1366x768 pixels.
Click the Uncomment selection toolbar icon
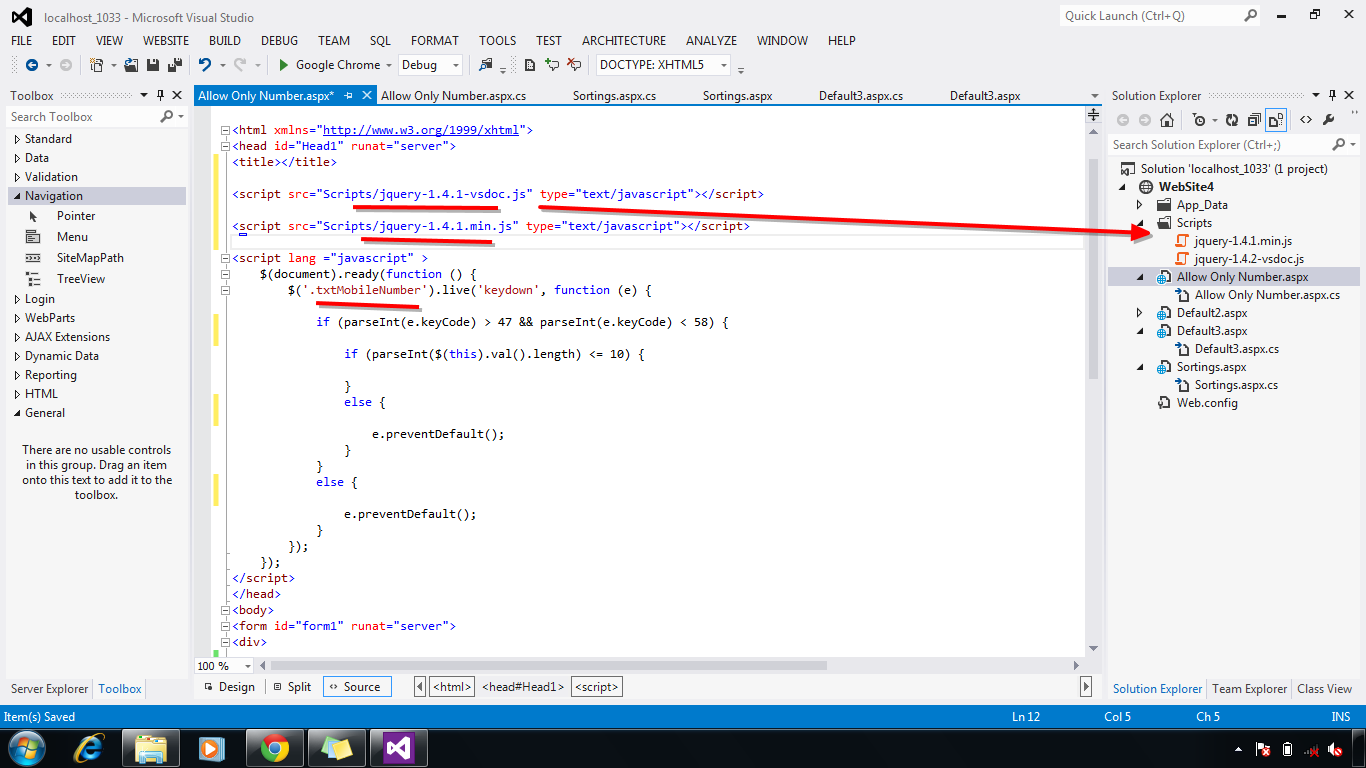pos(574,65)
